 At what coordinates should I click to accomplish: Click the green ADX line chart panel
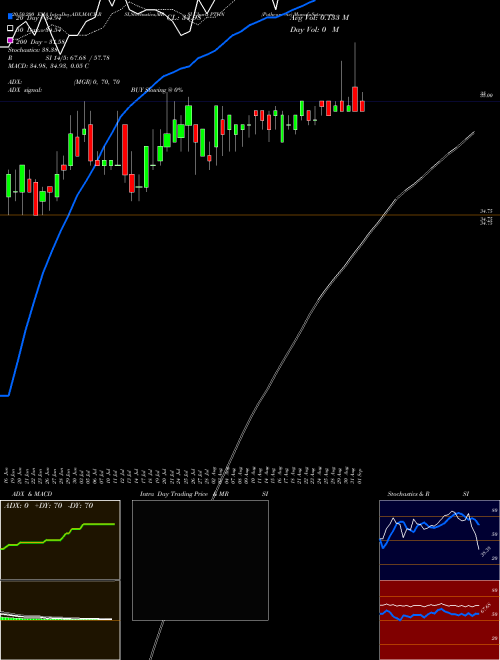(x=60, y=540)
